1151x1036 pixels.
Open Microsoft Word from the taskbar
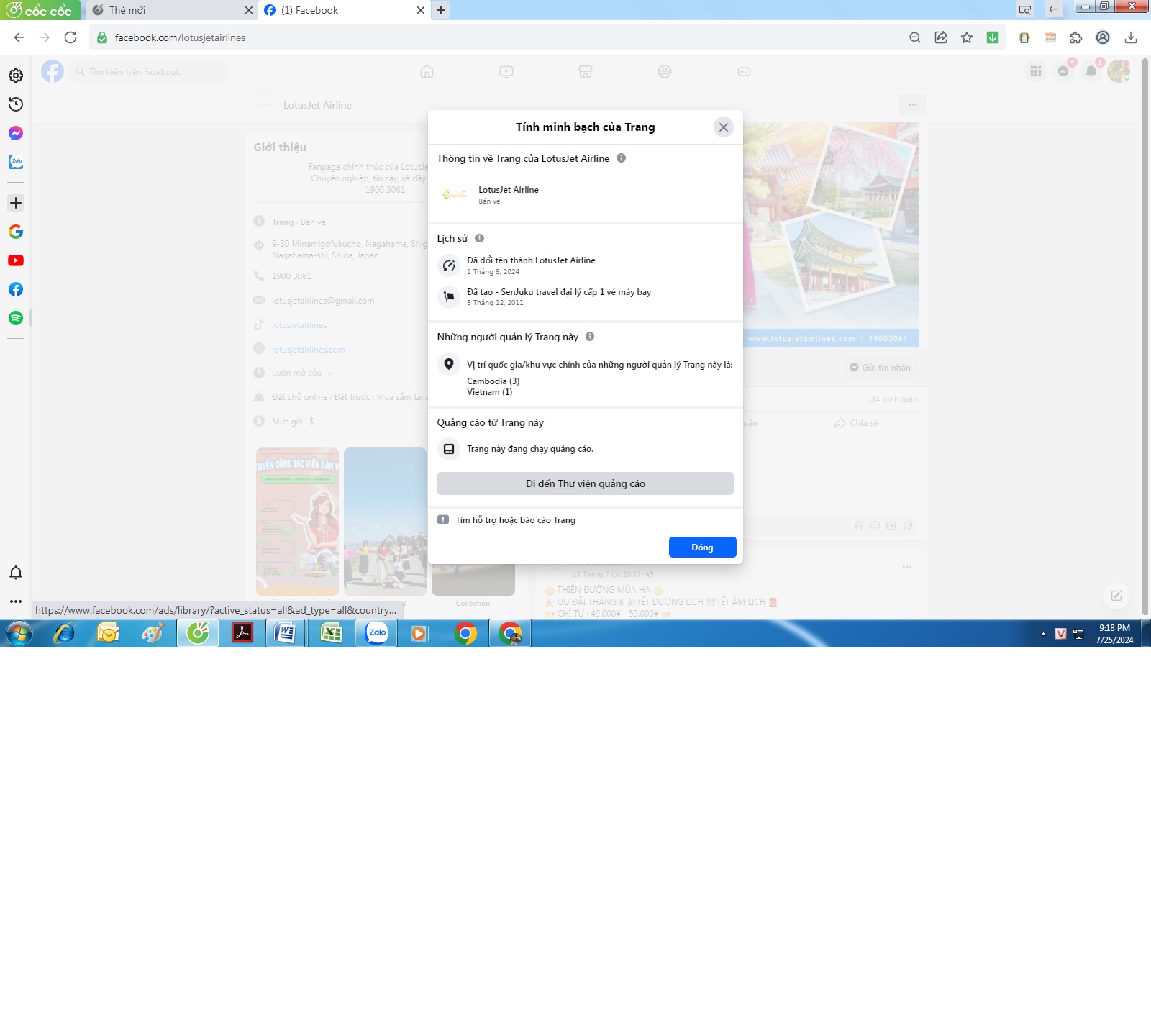tap(286, 634)
